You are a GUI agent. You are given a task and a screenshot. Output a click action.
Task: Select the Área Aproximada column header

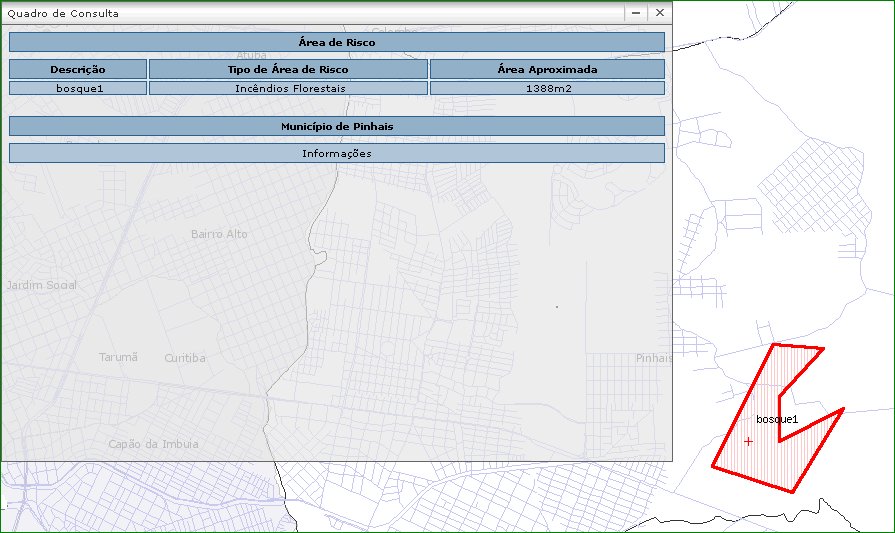(547, 69)
